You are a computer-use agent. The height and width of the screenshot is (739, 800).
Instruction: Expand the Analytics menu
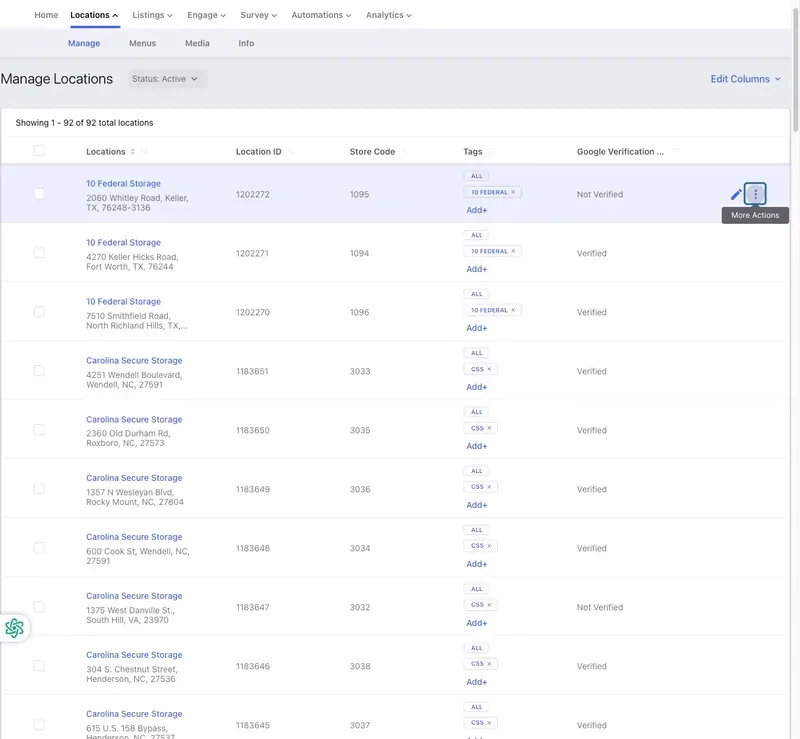[x=389, y=15]
